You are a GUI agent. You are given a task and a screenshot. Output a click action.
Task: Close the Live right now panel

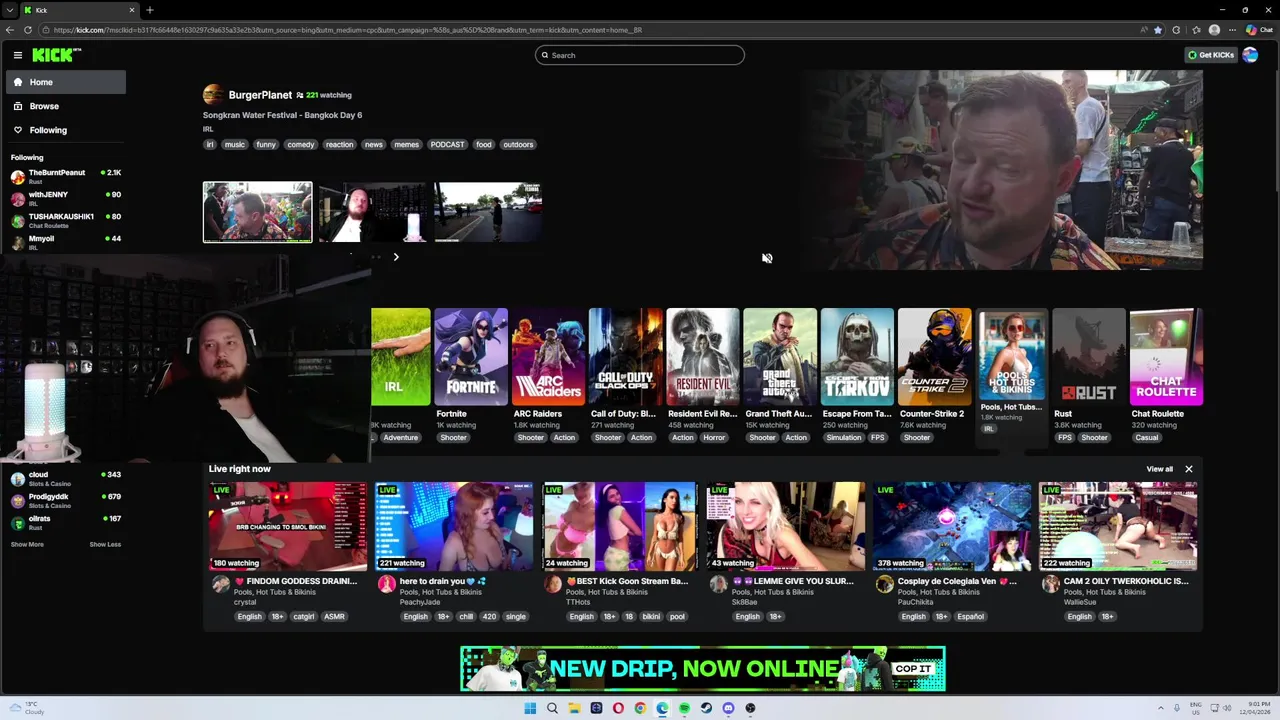(x=1189, y=469)
